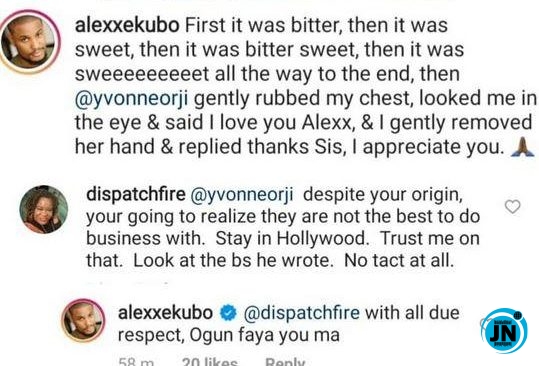539x366 pixels.
Task: Open the alexxekubo username on the top comment
Action: click(127, 25)
